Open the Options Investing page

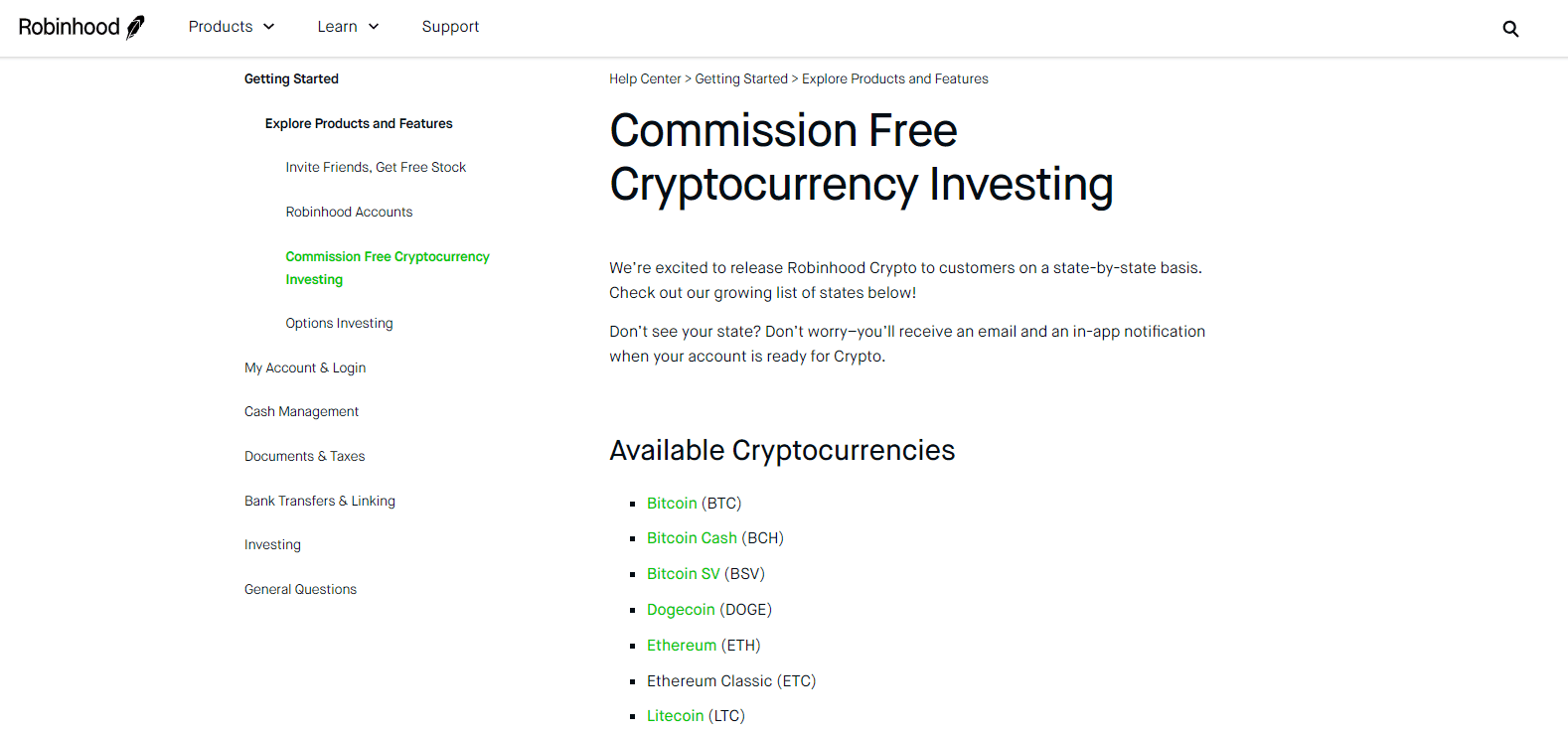(x=339, y=323)
